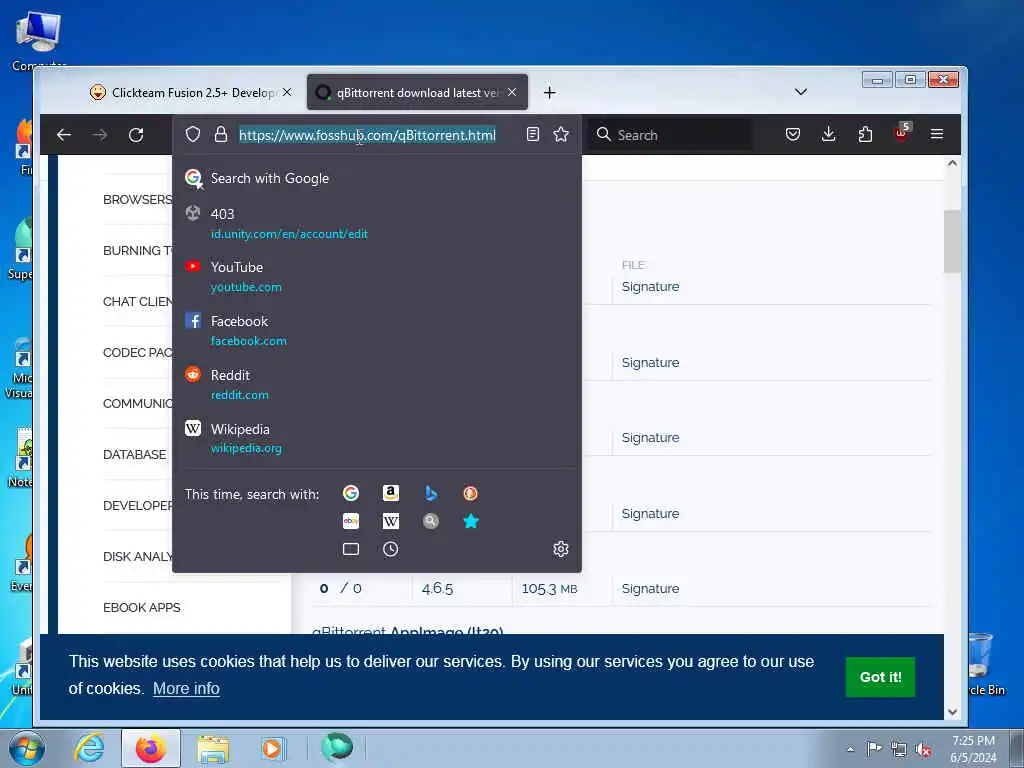Close the Clickteam Fusion tab
The width and height of the screenshot is (1024, 768).
click(287, 93)
